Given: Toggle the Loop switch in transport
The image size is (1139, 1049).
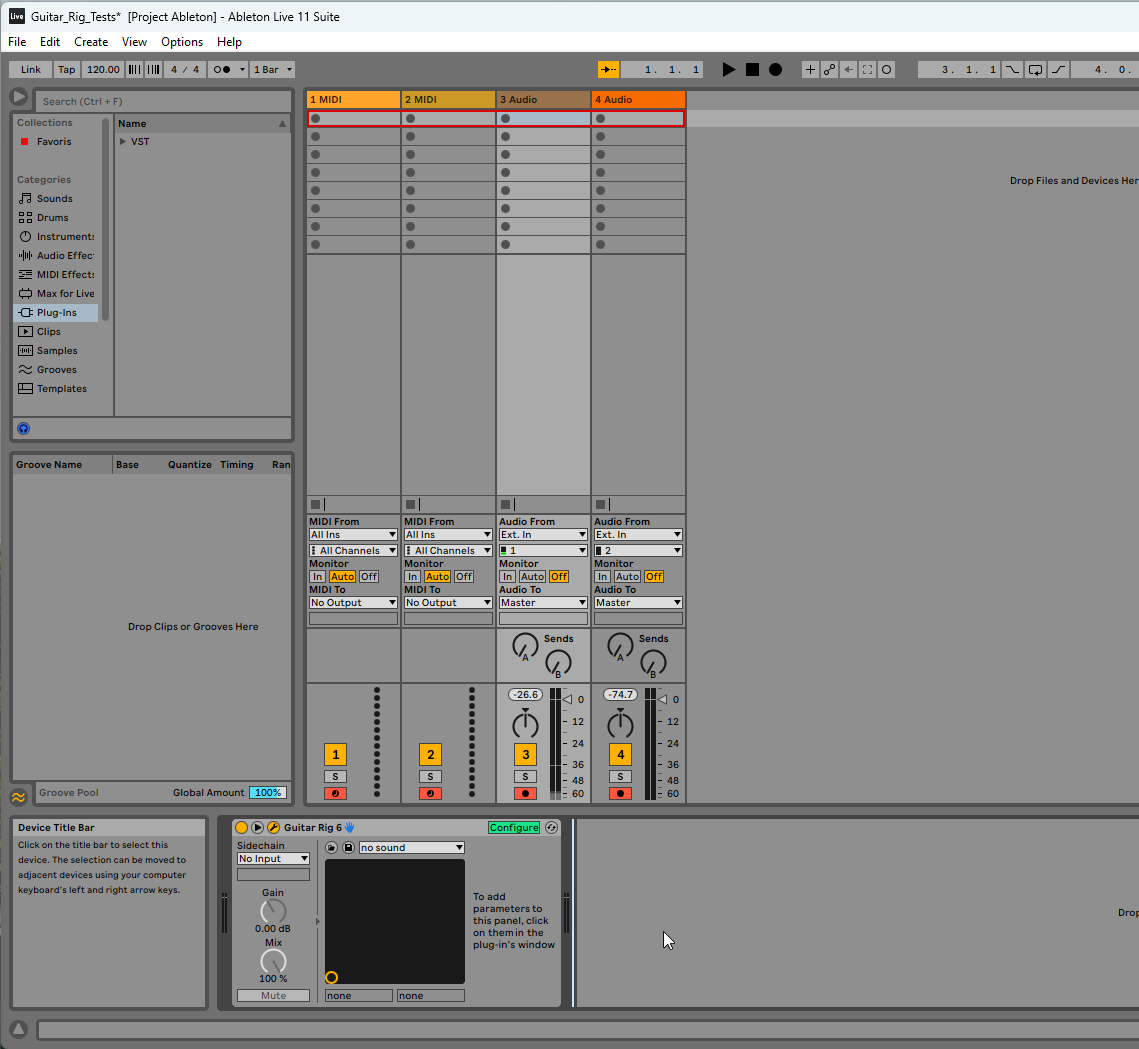Looking at the screenshot, I should pyautogui.click(x=1036, y=70).
